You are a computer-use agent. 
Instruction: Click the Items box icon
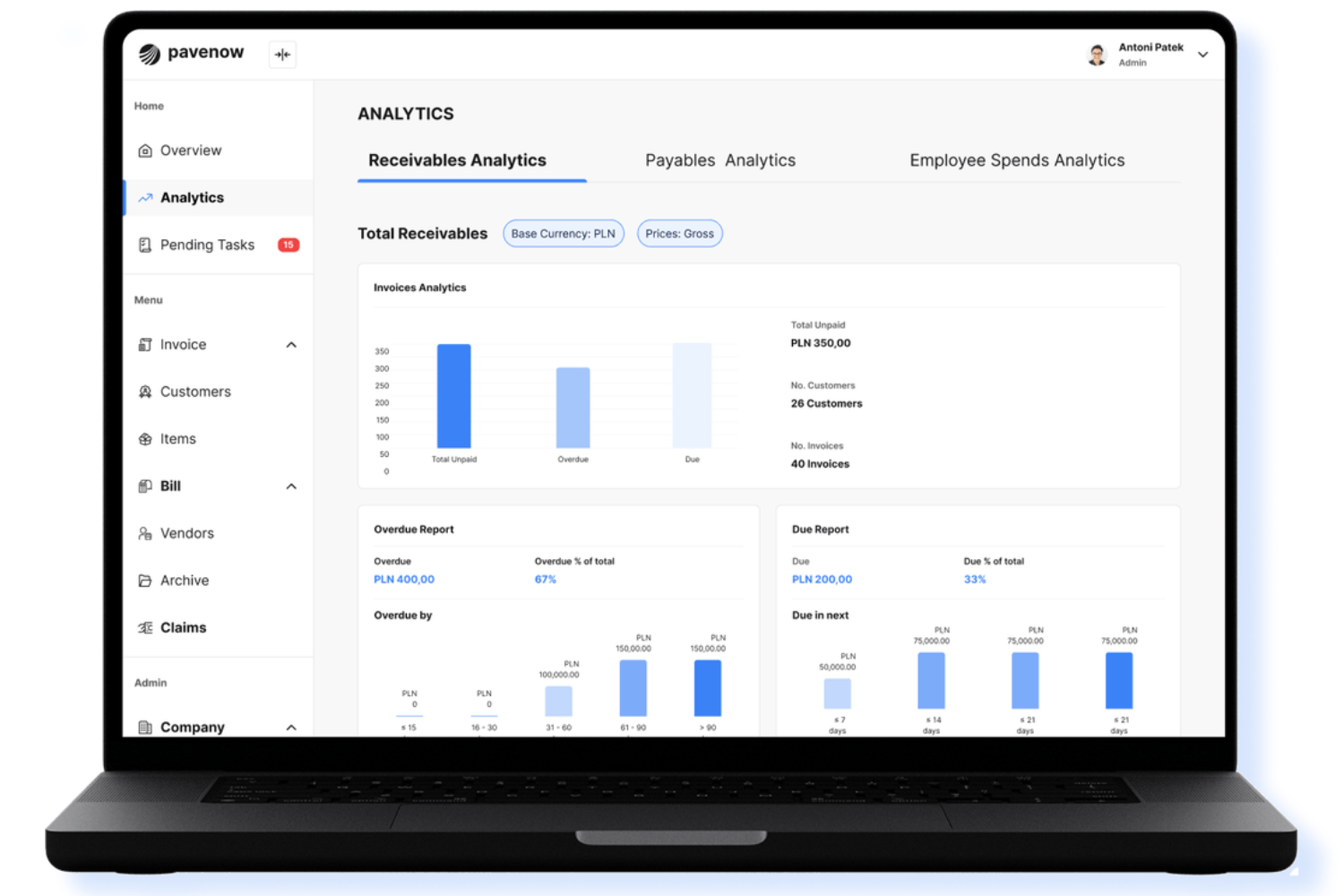(x=145, y=439)
